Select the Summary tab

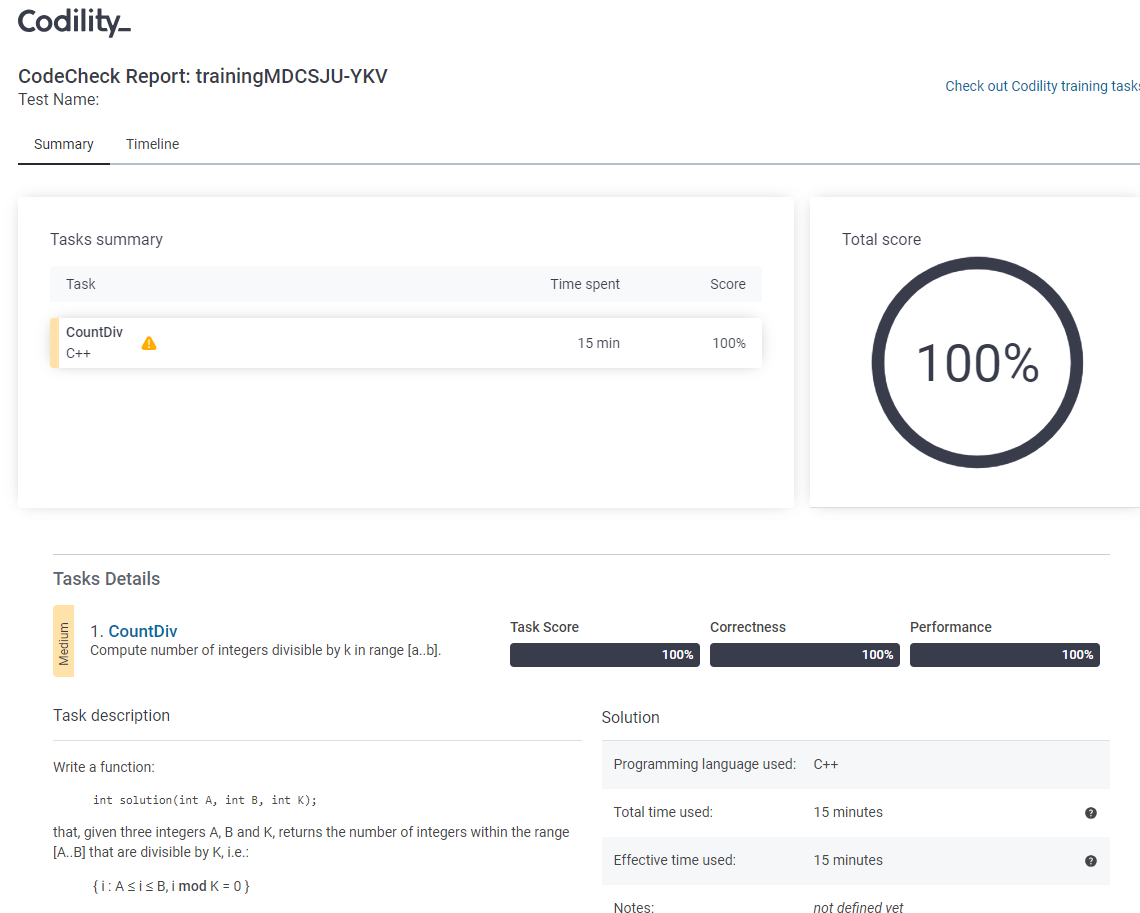click(x=64, y=144)
